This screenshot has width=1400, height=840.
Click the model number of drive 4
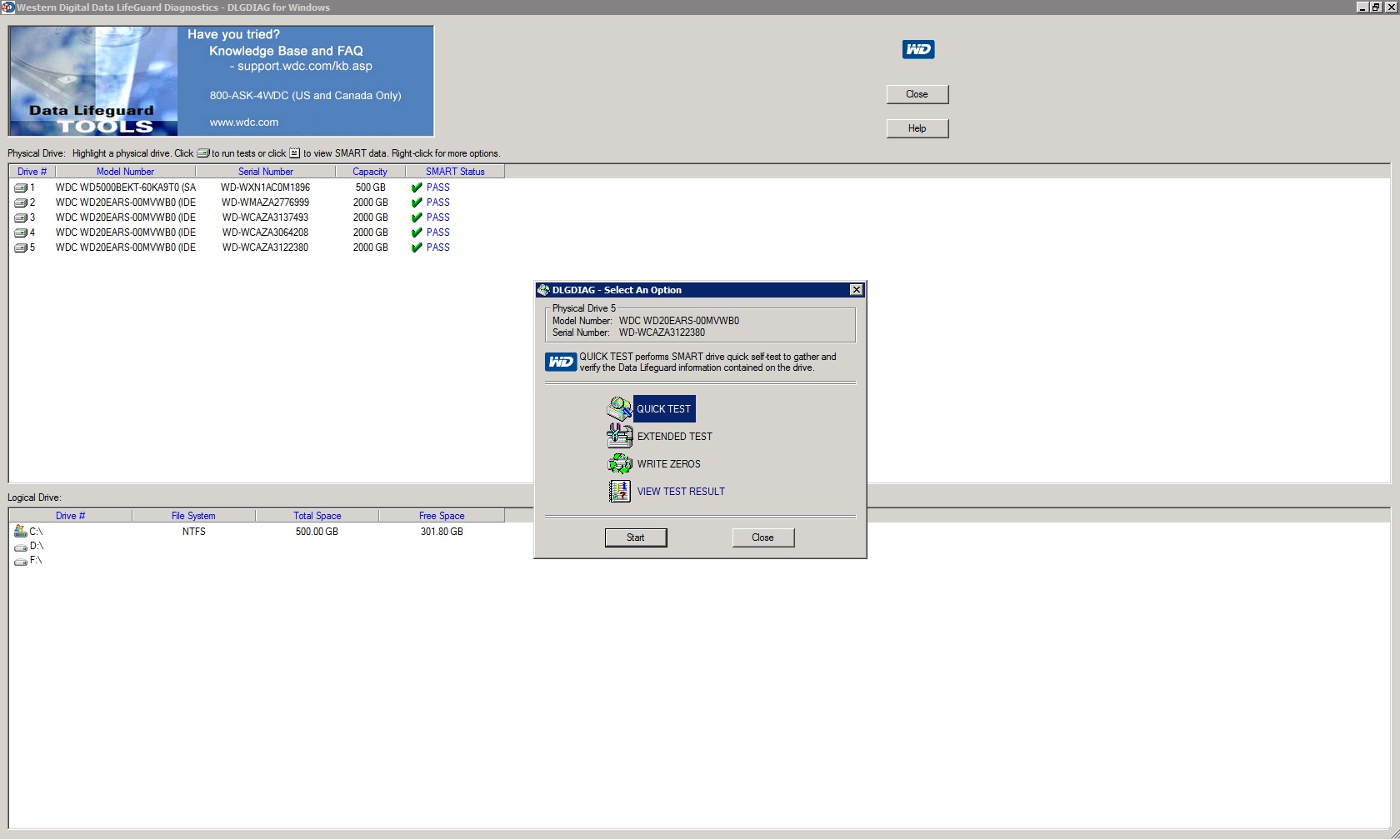[126, 232]
